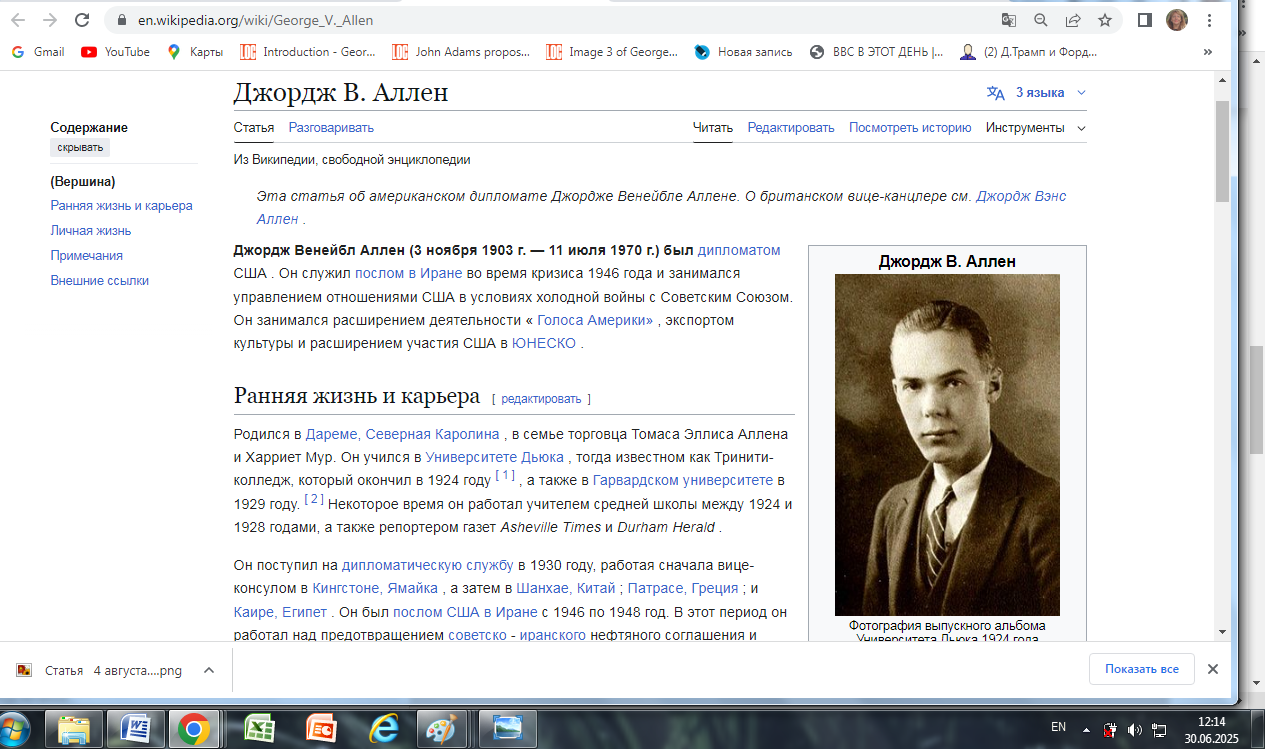Click the site lock icon in address bar

[x=123, y=20]
